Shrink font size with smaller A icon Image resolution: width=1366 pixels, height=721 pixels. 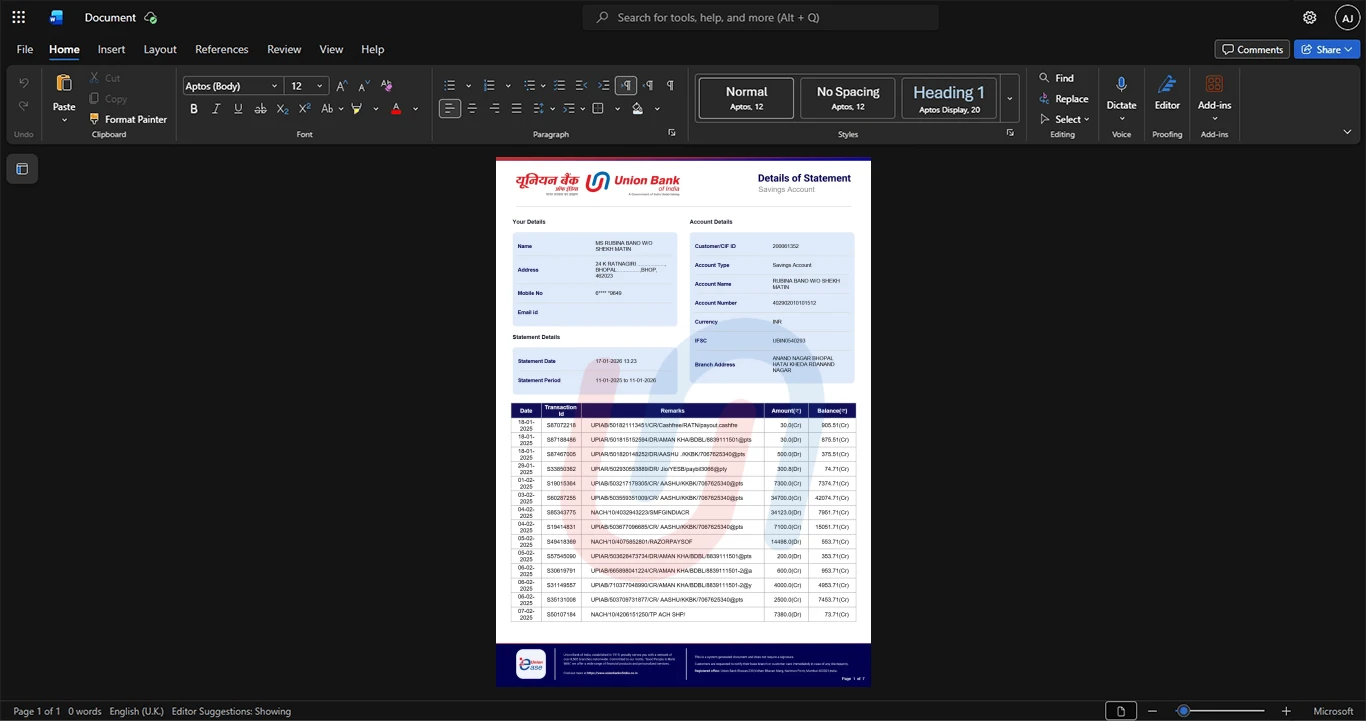364,86
